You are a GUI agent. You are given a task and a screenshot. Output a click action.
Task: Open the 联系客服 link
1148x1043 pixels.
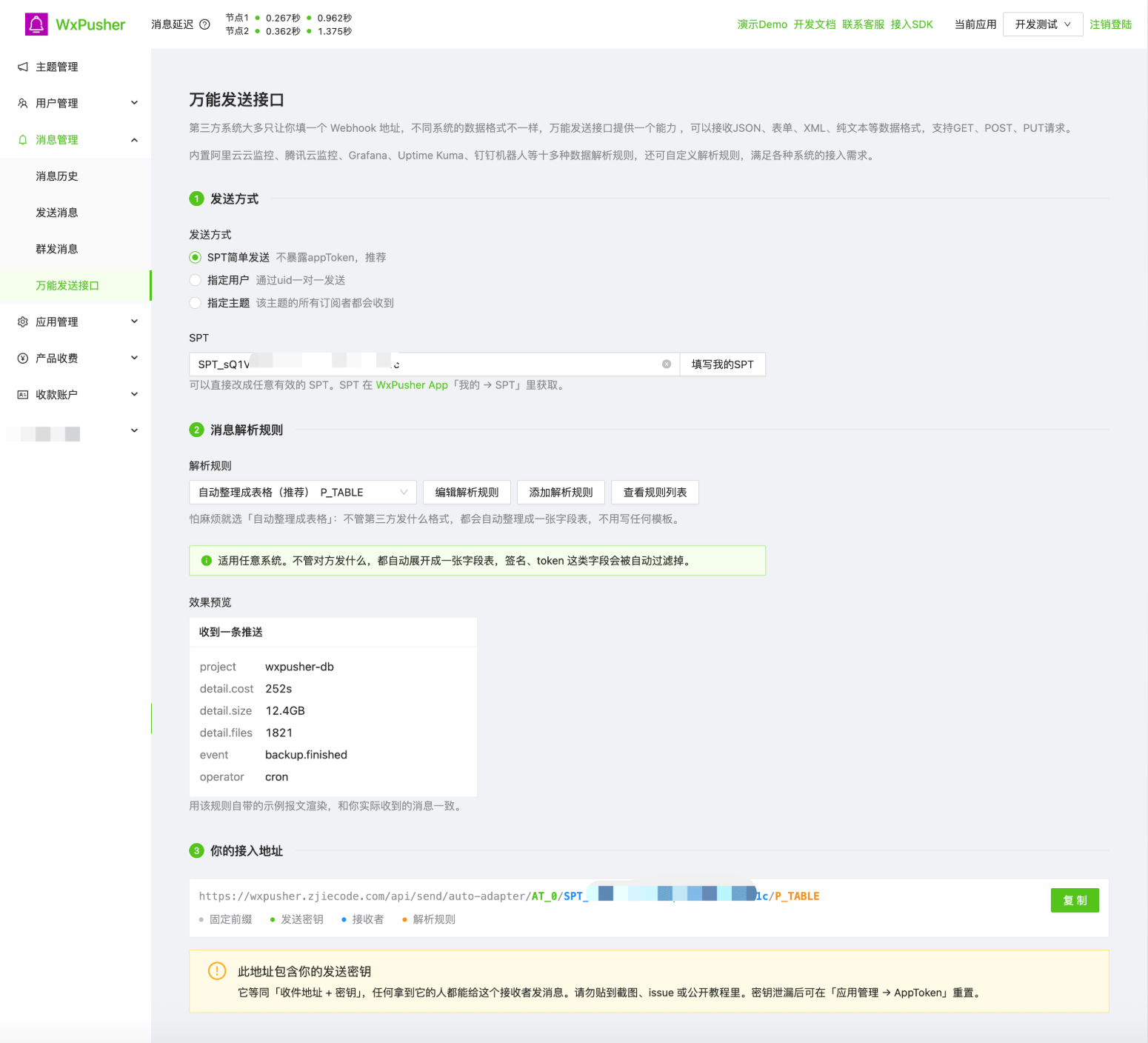[863, 24]
